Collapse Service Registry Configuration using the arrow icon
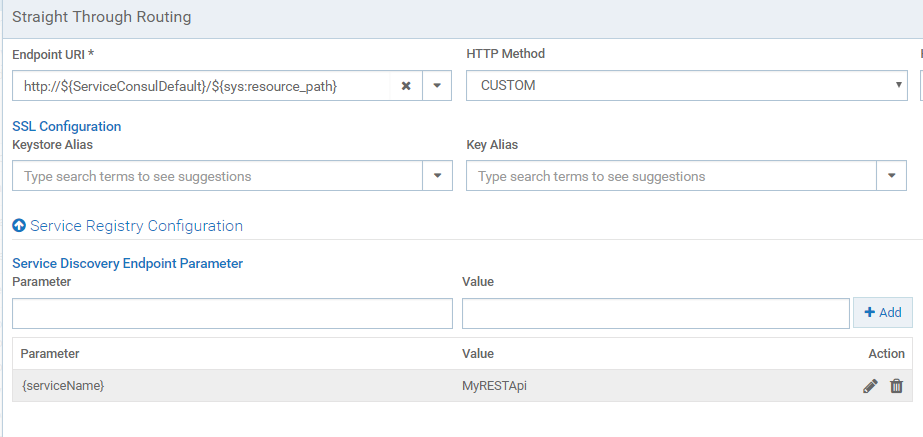This screenshot has height=437, width=923. pos(19,226)
